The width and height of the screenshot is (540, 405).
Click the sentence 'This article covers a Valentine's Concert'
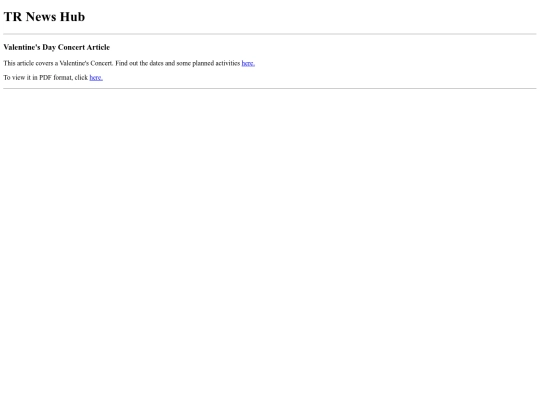58,63
